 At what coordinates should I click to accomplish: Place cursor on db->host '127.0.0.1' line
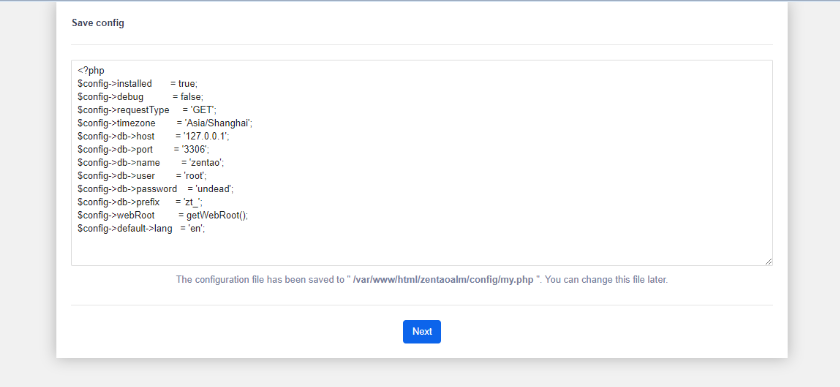click(x=153, y=136)
